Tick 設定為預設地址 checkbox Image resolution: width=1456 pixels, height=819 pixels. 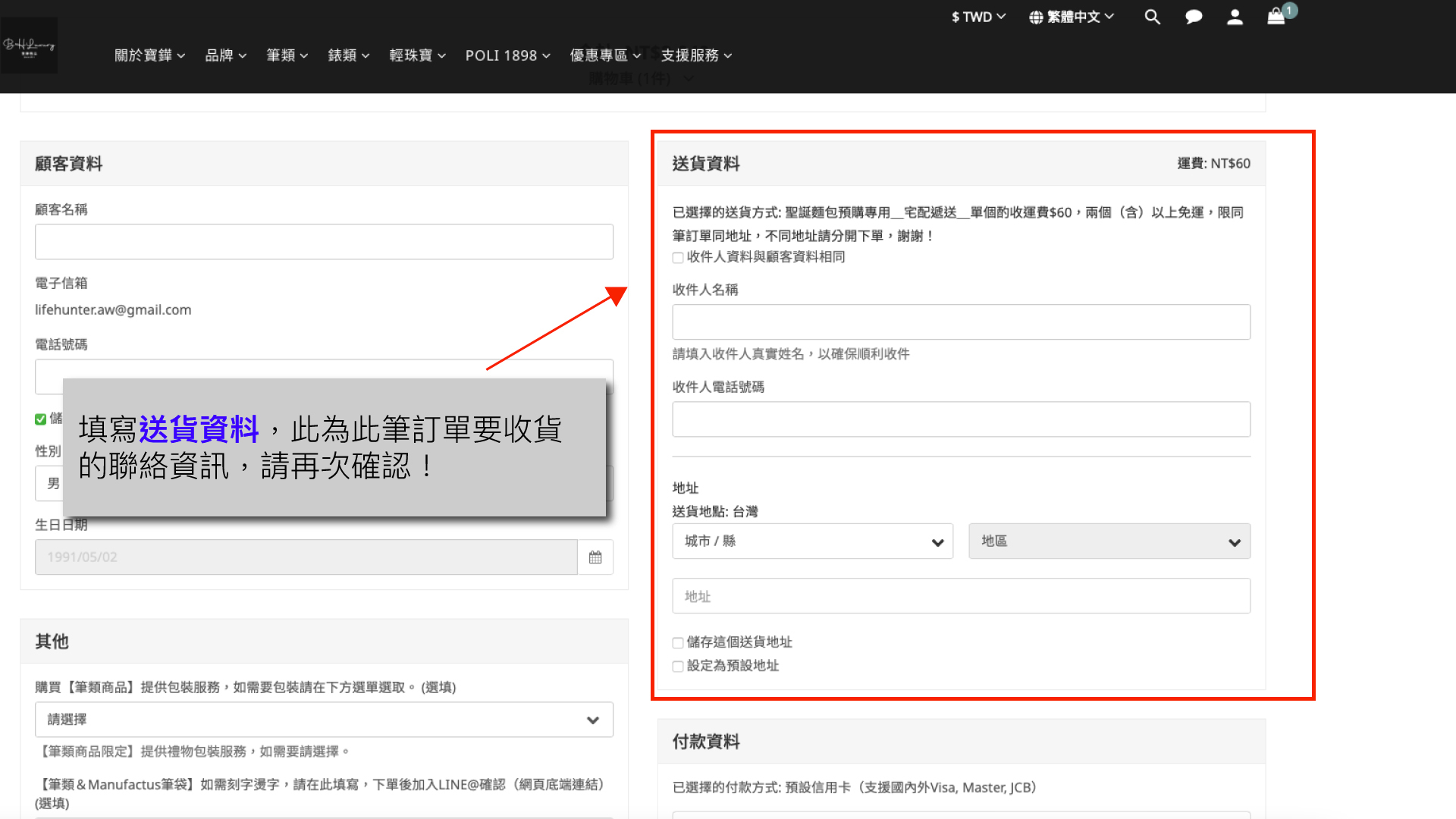pyautogui.click(x=678, y=667)
